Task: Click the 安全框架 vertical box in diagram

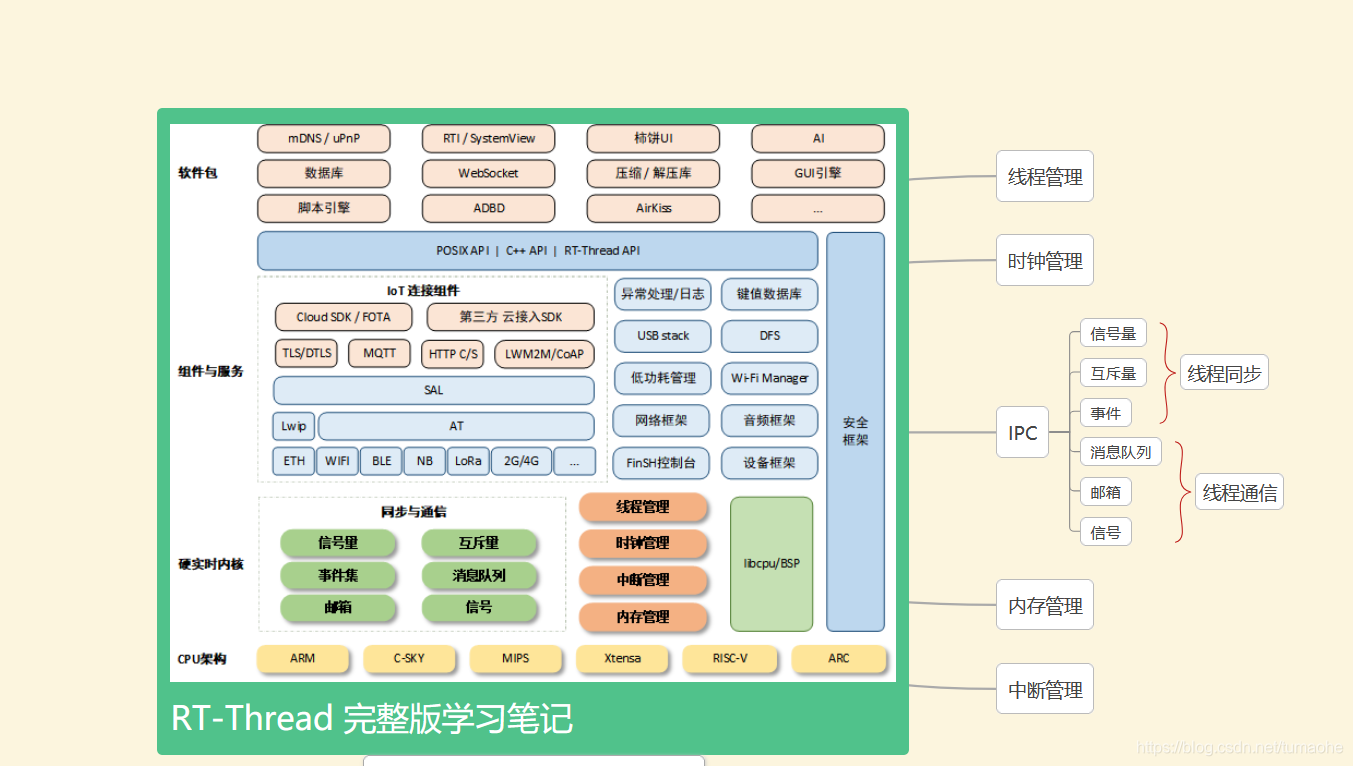Action: click(855, 431)
